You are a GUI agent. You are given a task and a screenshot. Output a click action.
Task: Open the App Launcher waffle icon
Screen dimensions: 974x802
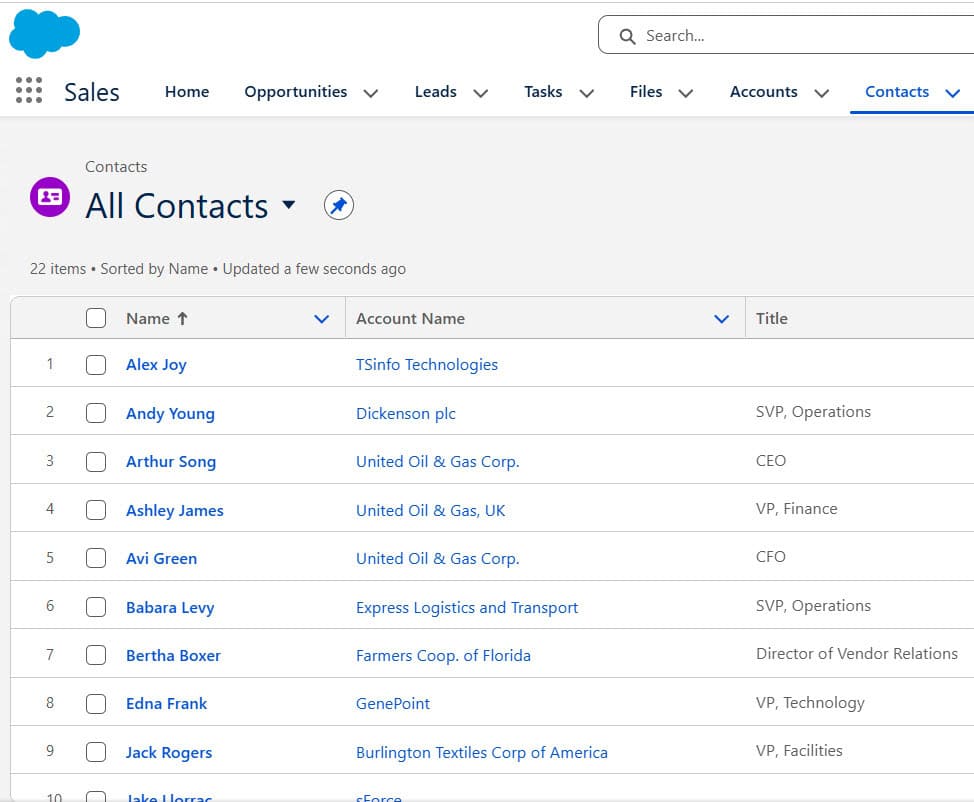click(28, 90)
